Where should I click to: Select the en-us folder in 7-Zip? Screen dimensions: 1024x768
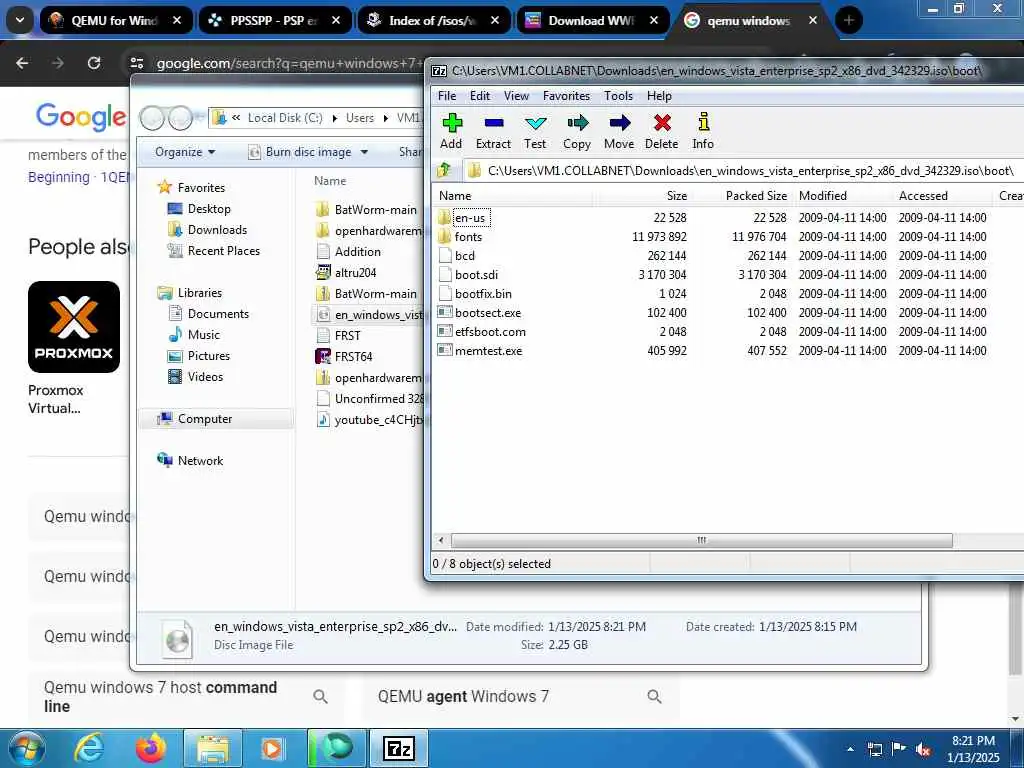[470, 217]
